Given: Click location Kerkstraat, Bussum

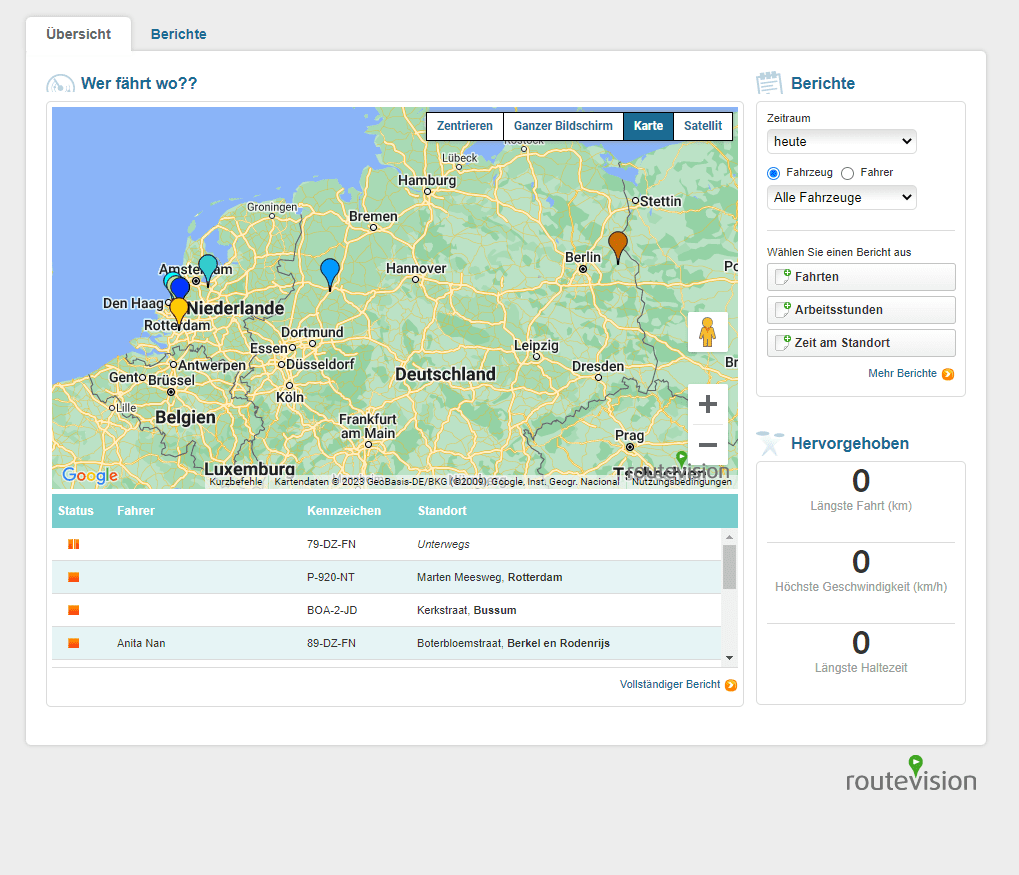Looking at the screenshot, I should [x=467, y=610].
